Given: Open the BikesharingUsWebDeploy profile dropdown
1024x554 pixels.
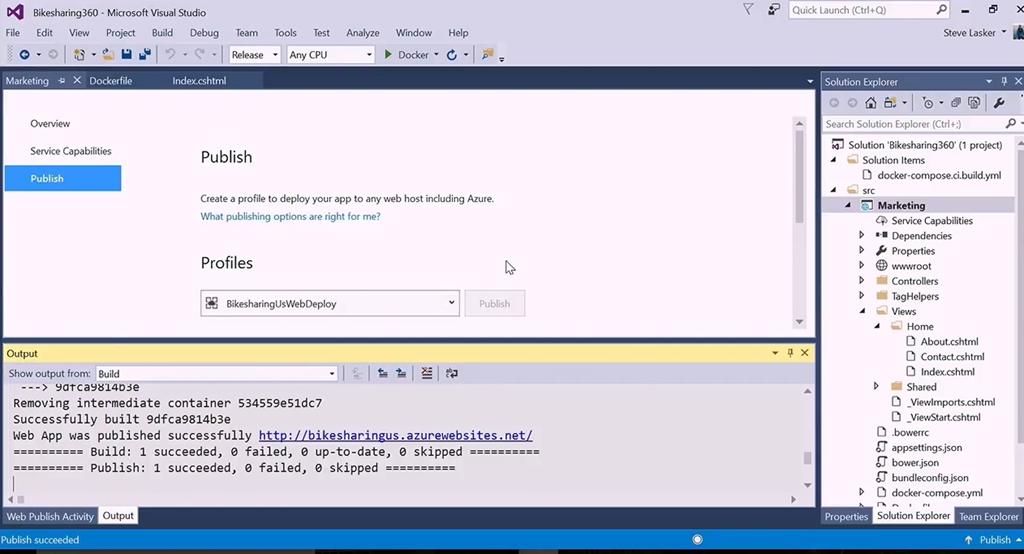Looking at the screenshot, I should 451,303.
